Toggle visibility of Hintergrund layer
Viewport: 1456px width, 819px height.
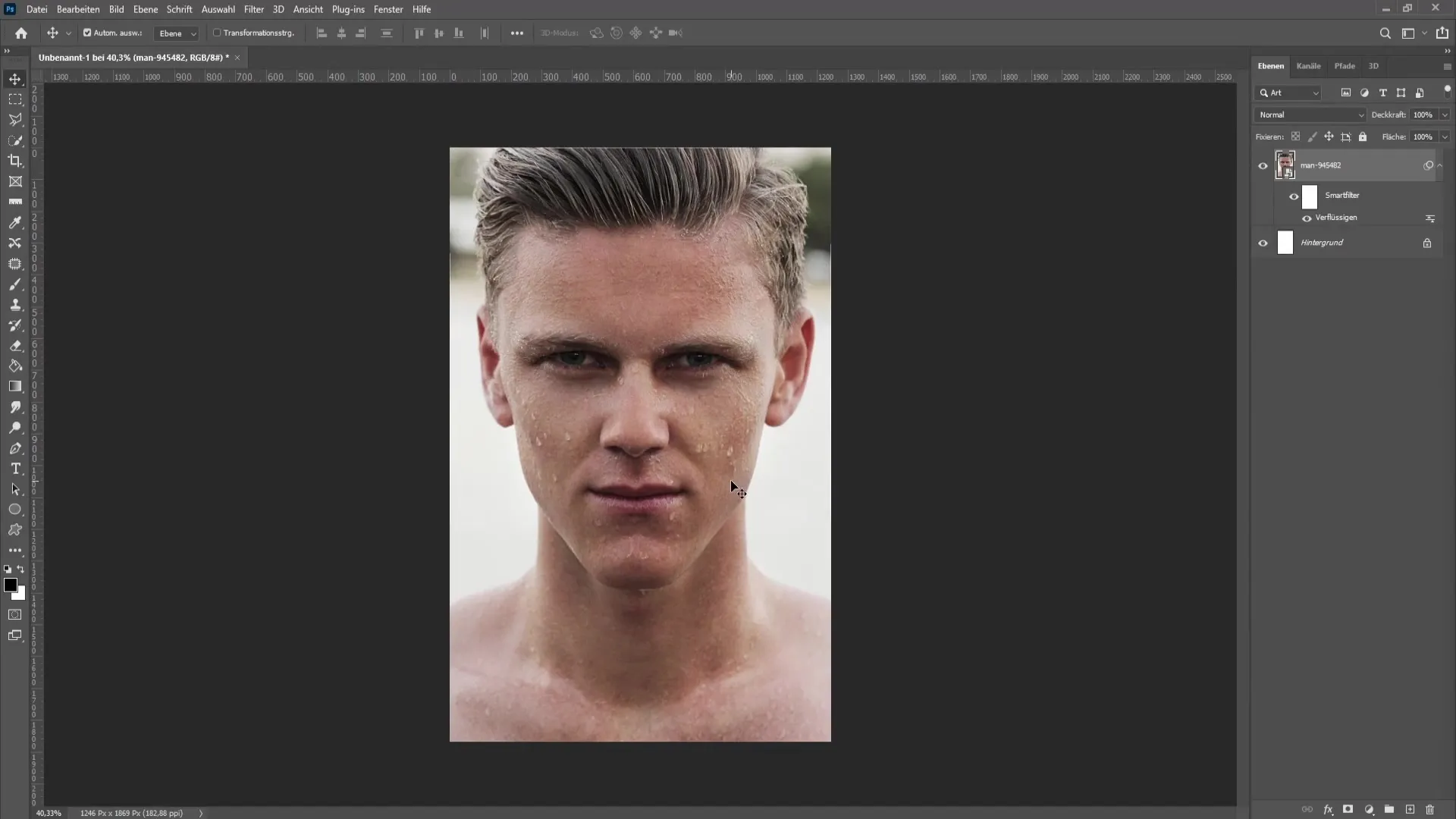pyautogui.click(x=1263, y=243)
